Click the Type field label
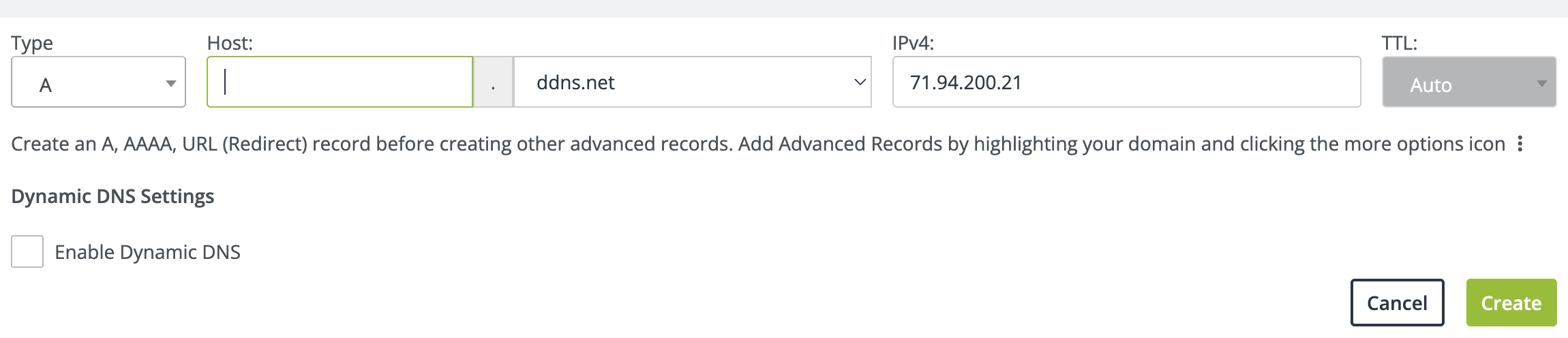 pos(32,43)
